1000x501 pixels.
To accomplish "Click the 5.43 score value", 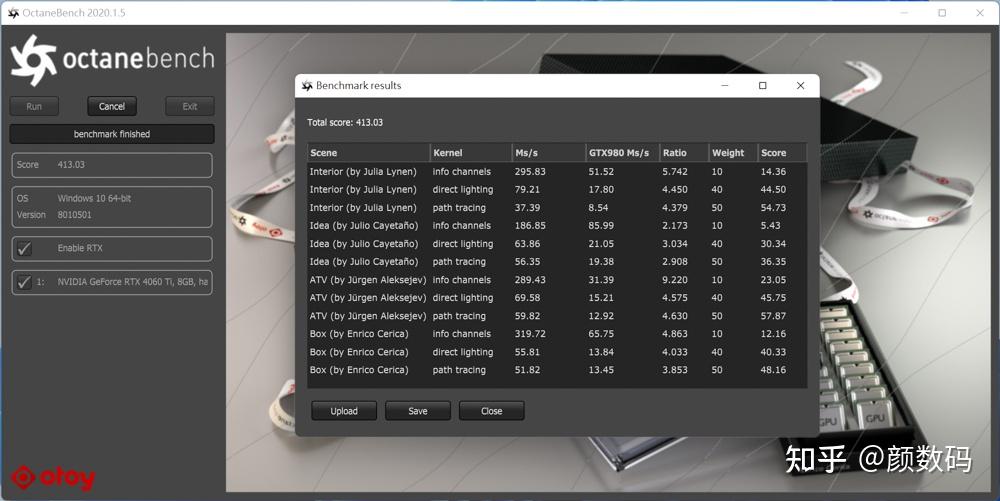I will 770,226.
